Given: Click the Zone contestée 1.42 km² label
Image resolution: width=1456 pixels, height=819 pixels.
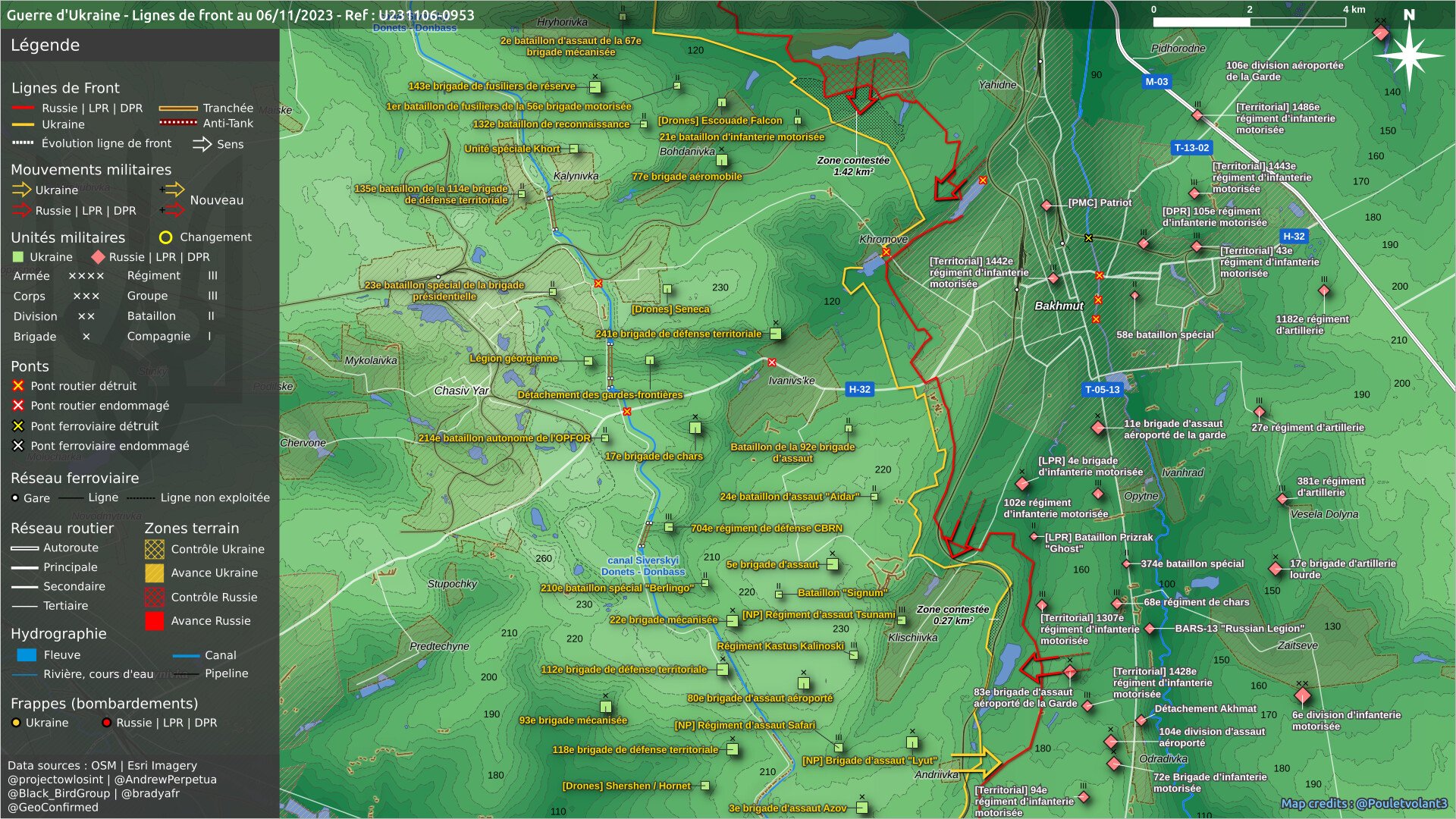Looking at the screenshot, I should (853, 166).
